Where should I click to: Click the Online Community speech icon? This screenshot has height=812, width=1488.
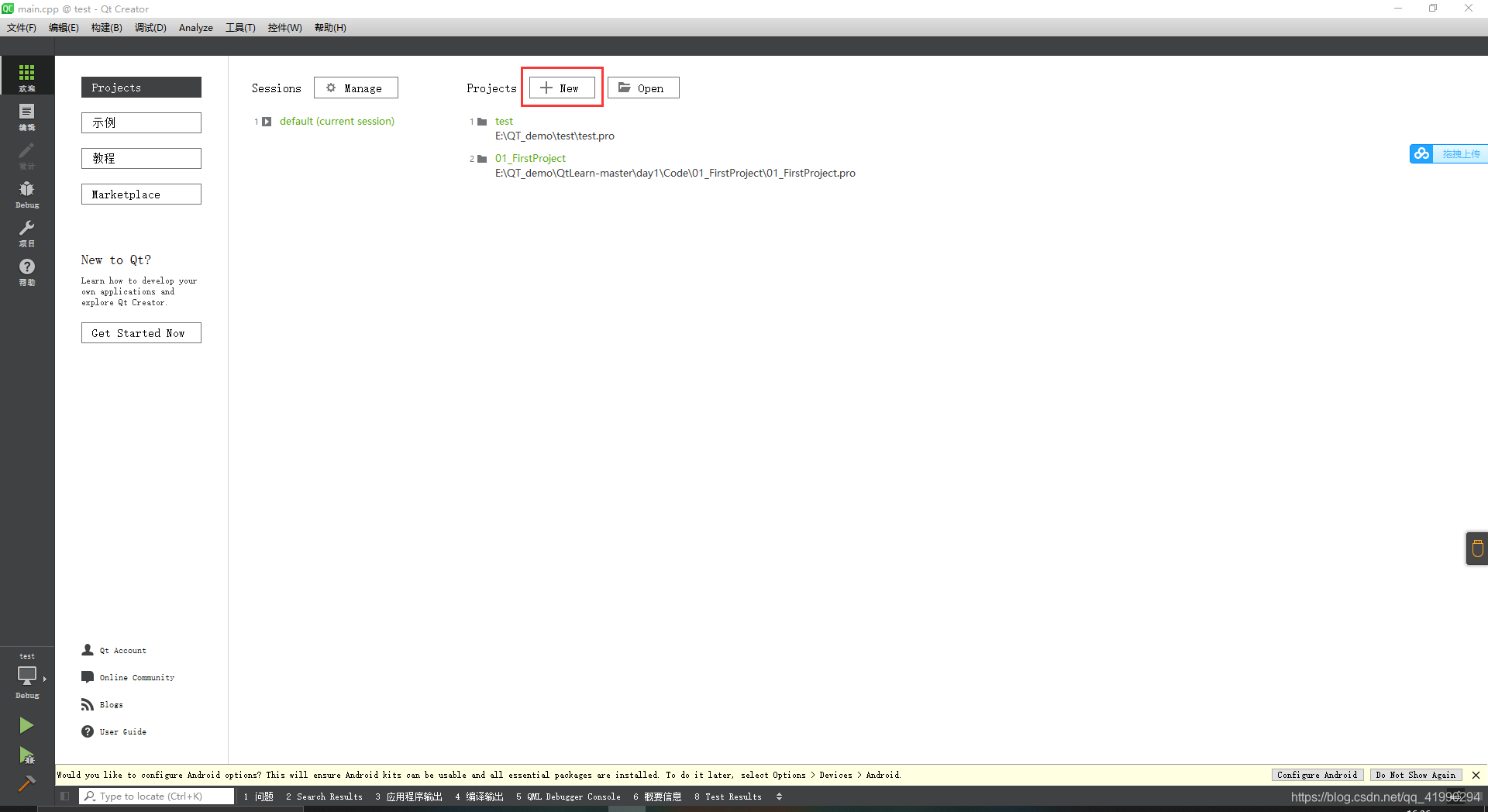pyautogui.click(x=88, y=677)
